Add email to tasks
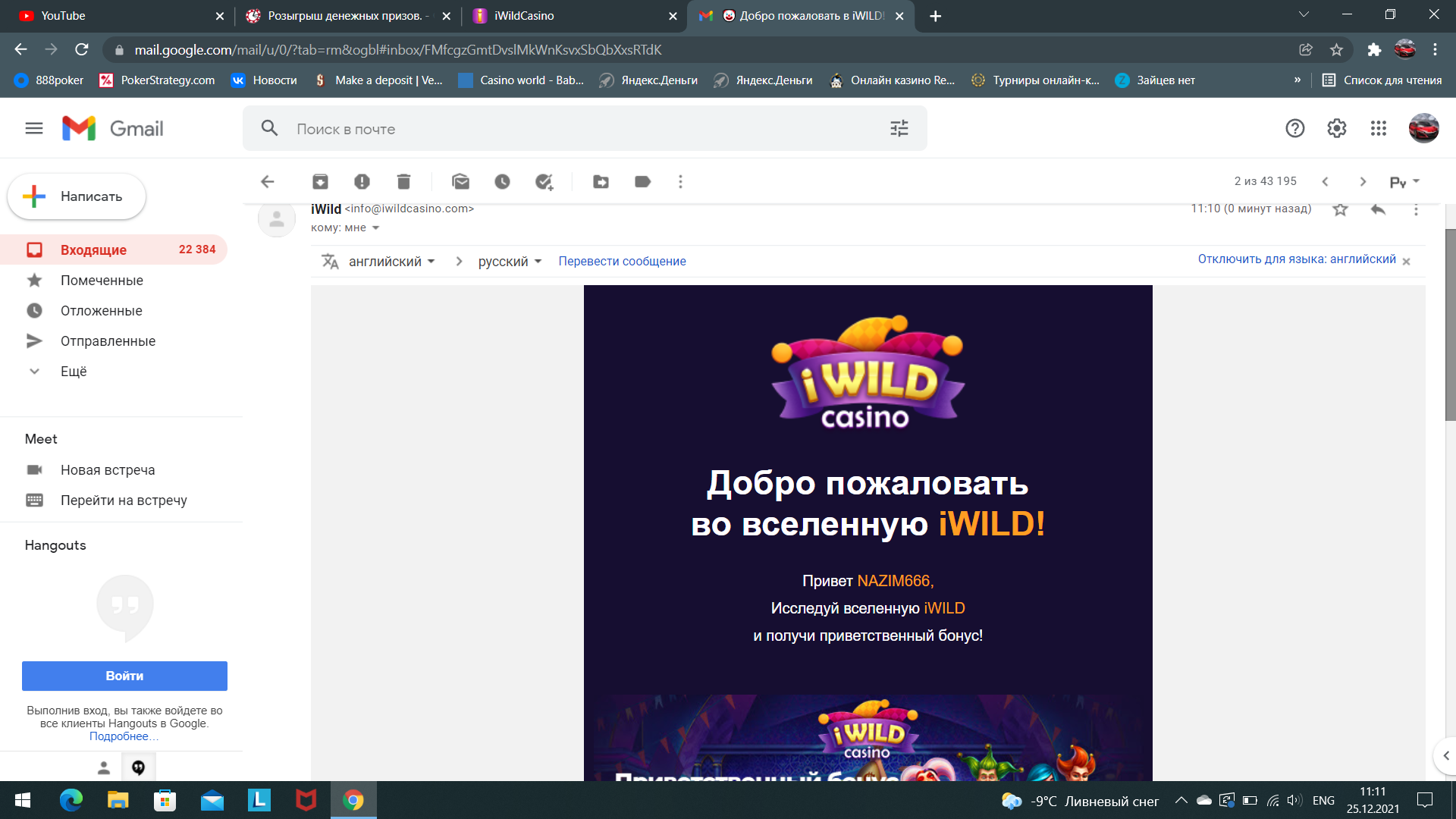Image resolution: width=1456 pixels, height=819 pixels. click(x=544, y=182)
